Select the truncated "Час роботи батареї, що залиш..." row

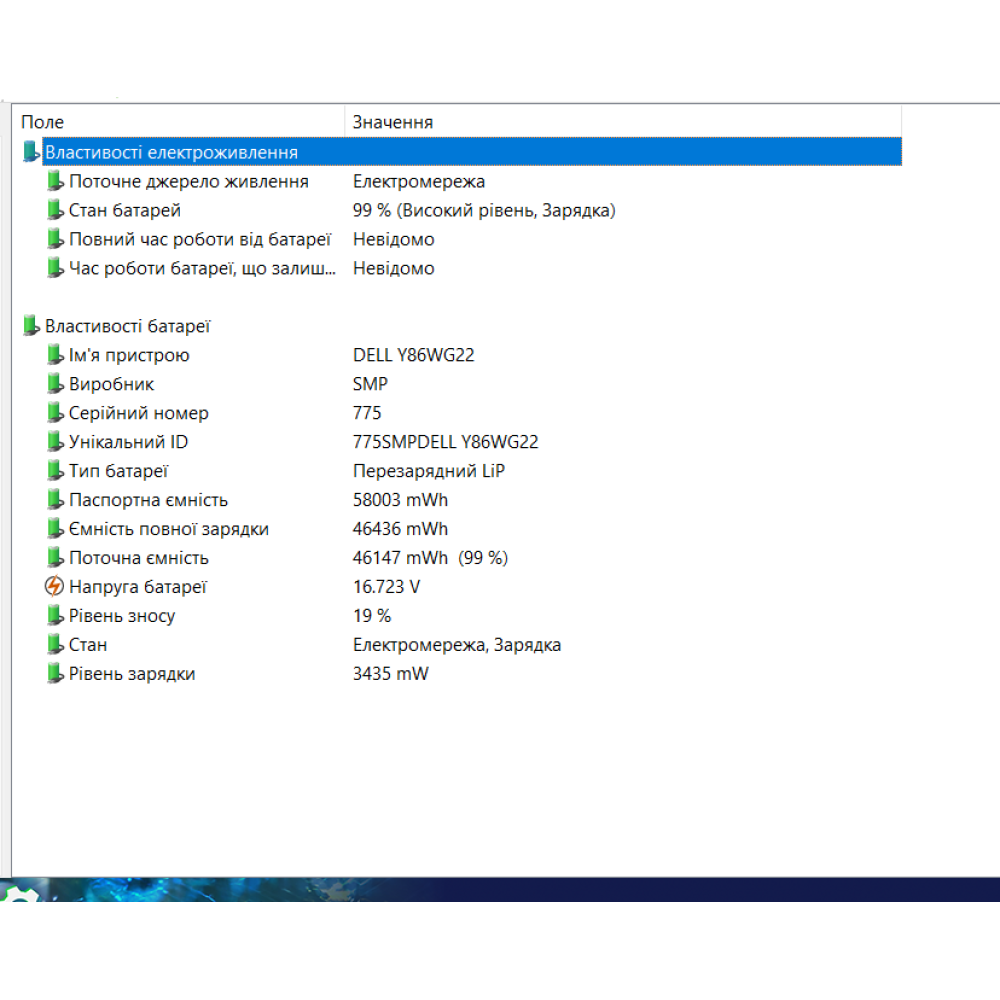tap(200, 268)
